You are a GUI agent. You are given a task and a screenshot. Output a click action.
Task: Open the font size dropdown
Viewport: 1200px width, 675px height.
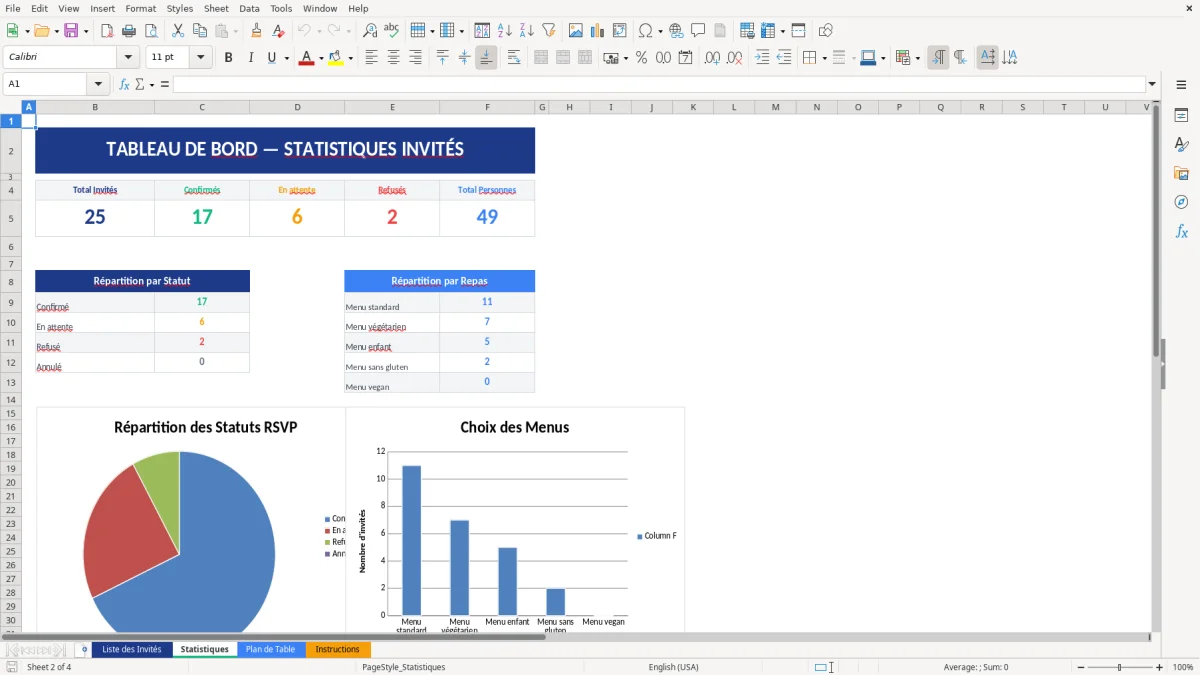coord(202,57)
